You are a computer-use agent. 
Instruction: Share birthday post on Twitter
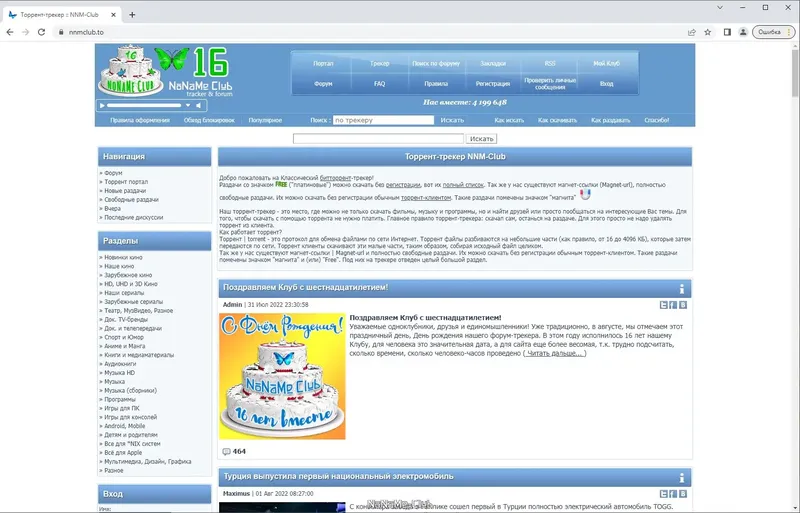point(663,305)
